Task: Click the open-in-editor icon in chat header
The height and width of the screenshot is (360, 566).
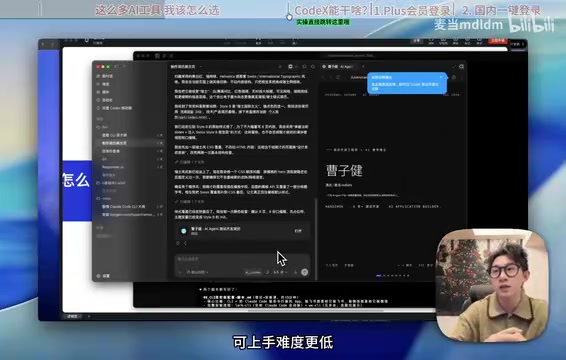Action: pyautogui.click(x=291, y=67)
